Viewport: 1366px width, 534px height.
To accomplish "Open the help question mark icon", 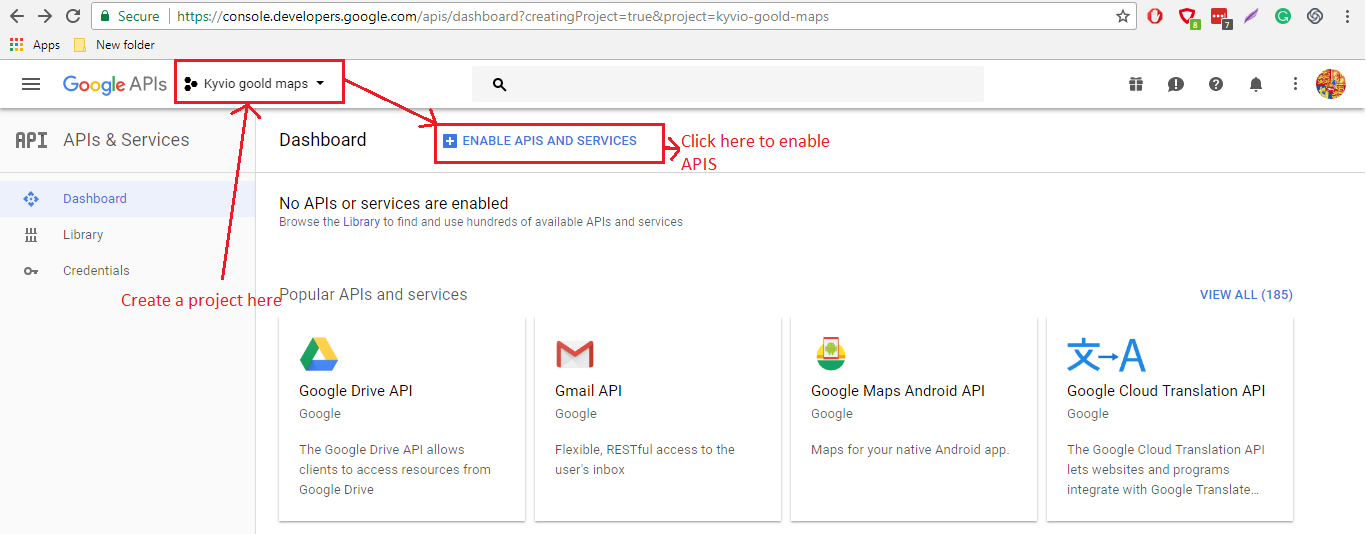I will tap(1216, 84).
